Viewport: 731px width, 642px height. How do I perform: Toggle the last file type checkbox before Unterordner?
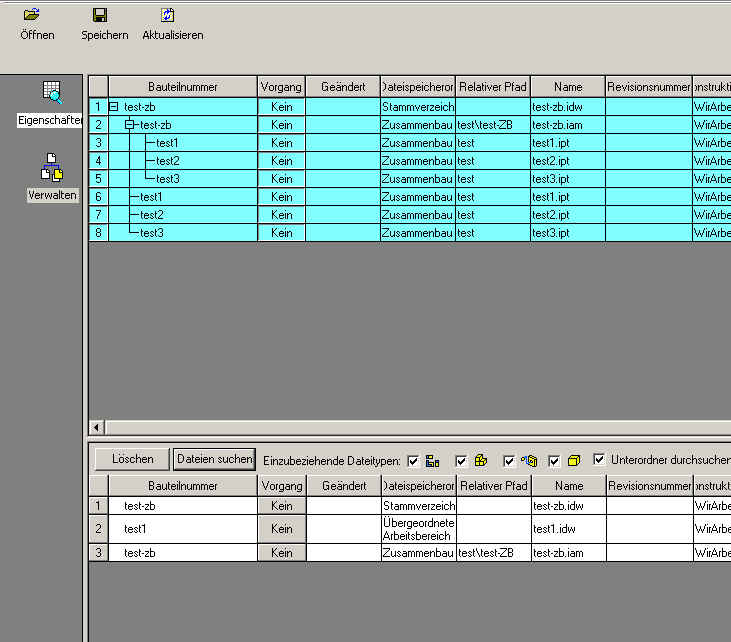[x=554, y=461]
